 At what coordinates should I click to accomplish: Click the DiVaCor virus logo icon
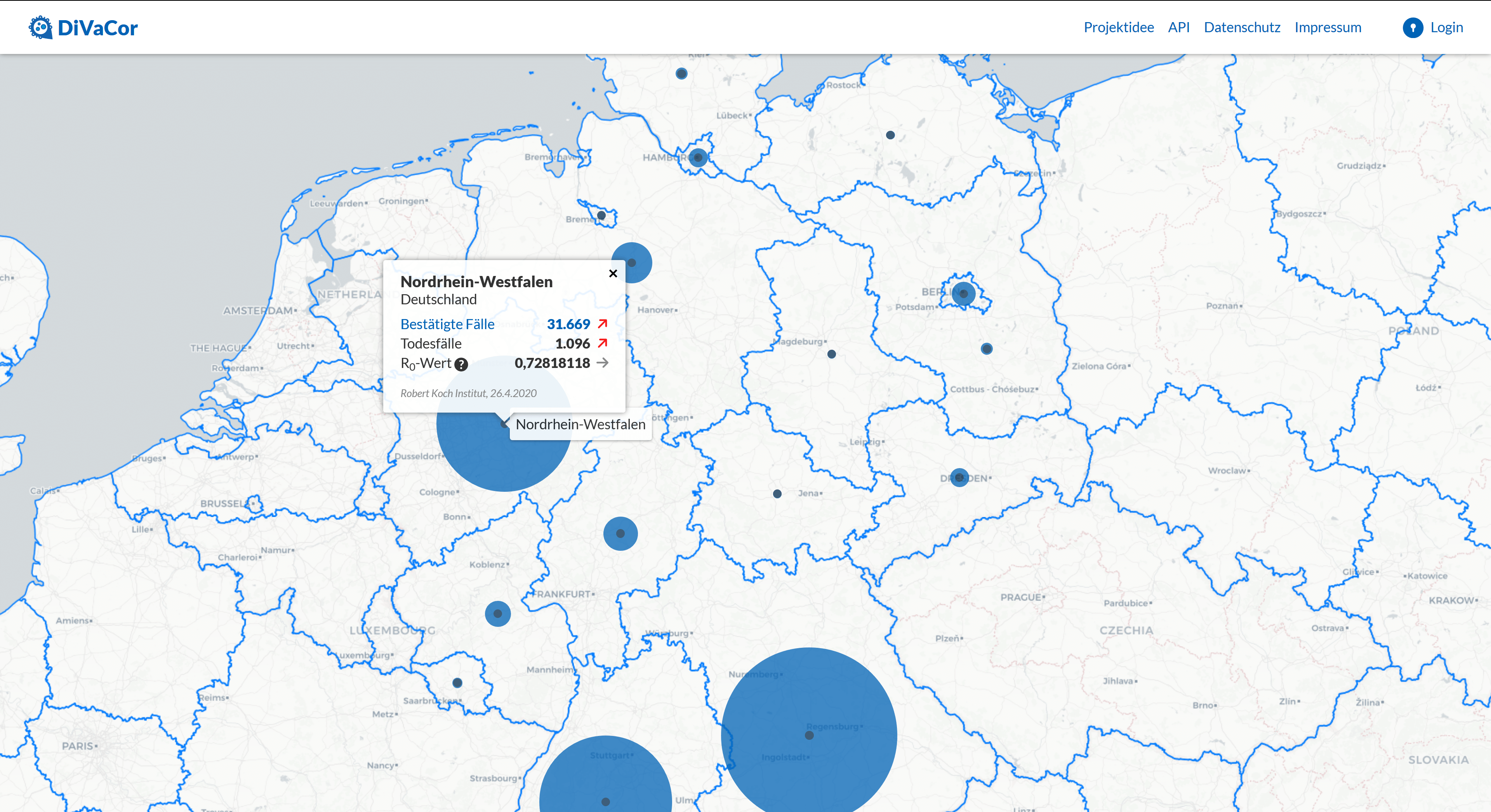(x=40, y=27)
